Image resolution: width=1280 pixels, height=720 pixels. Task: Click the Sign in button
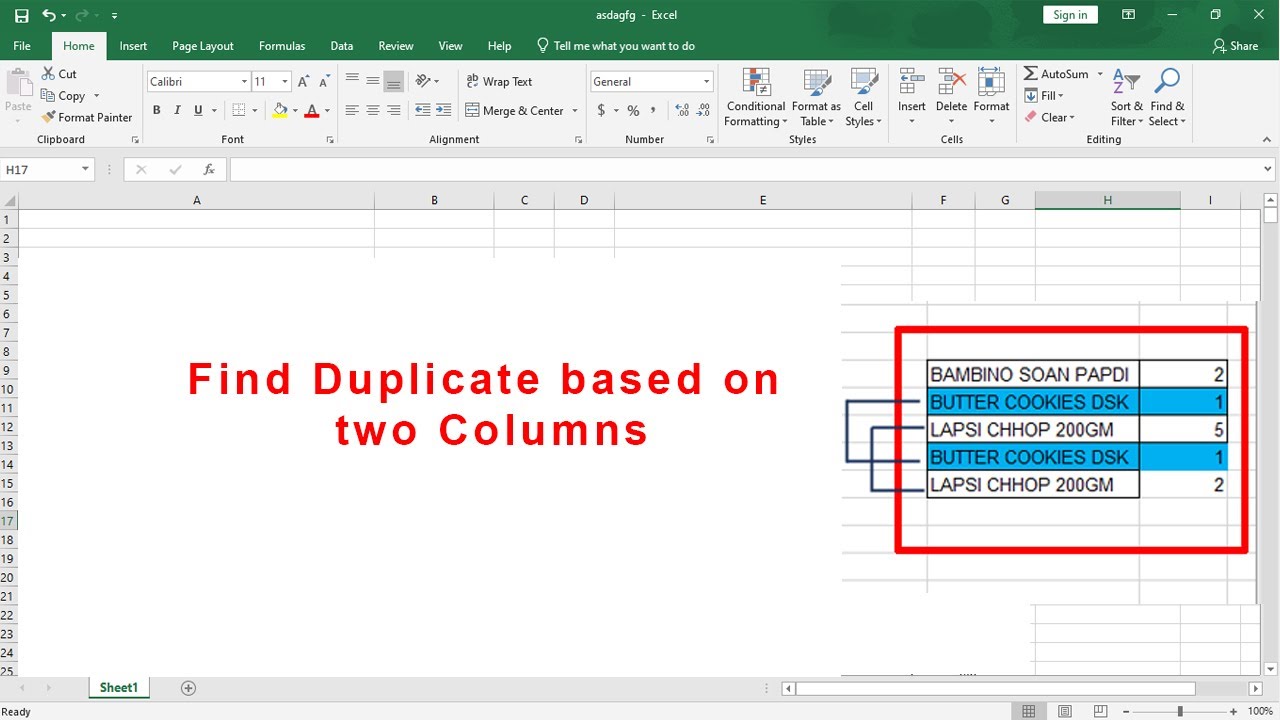(1070, 15)
